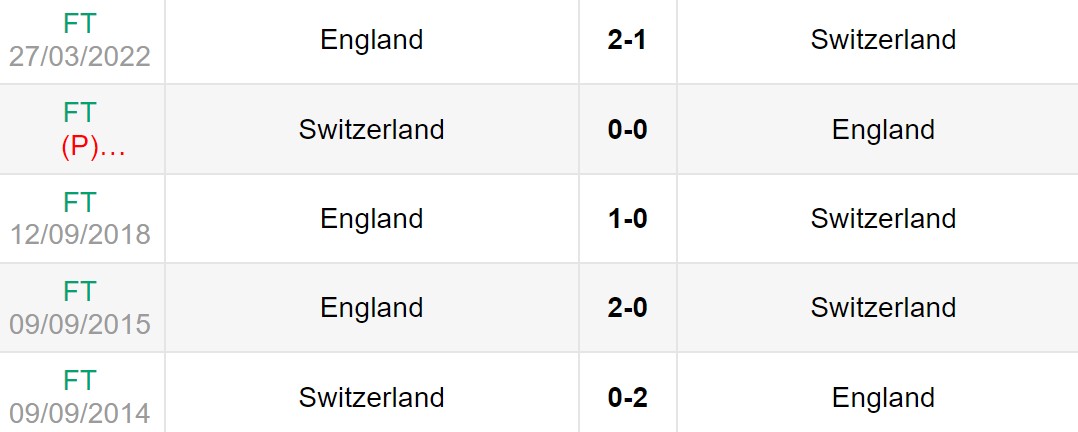
Task: Select England in the 2-1 match
Action: [x=372, y=40]
